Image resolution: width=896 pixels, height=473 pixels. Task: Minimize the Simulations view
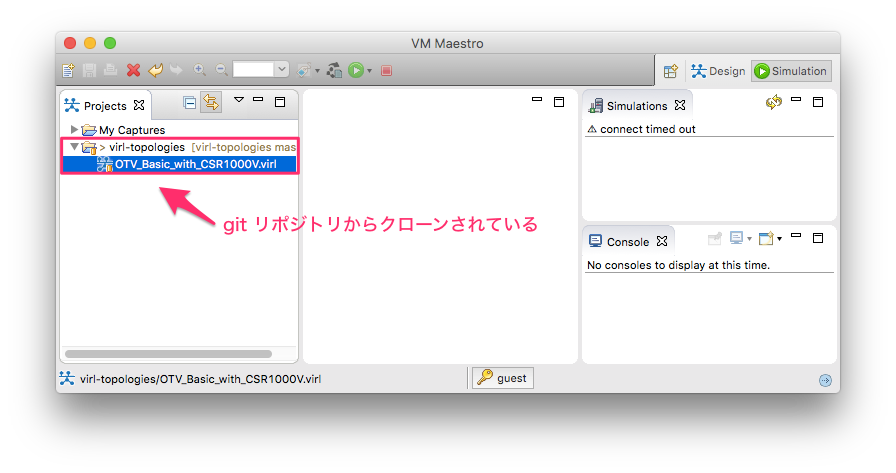[796, 99]
